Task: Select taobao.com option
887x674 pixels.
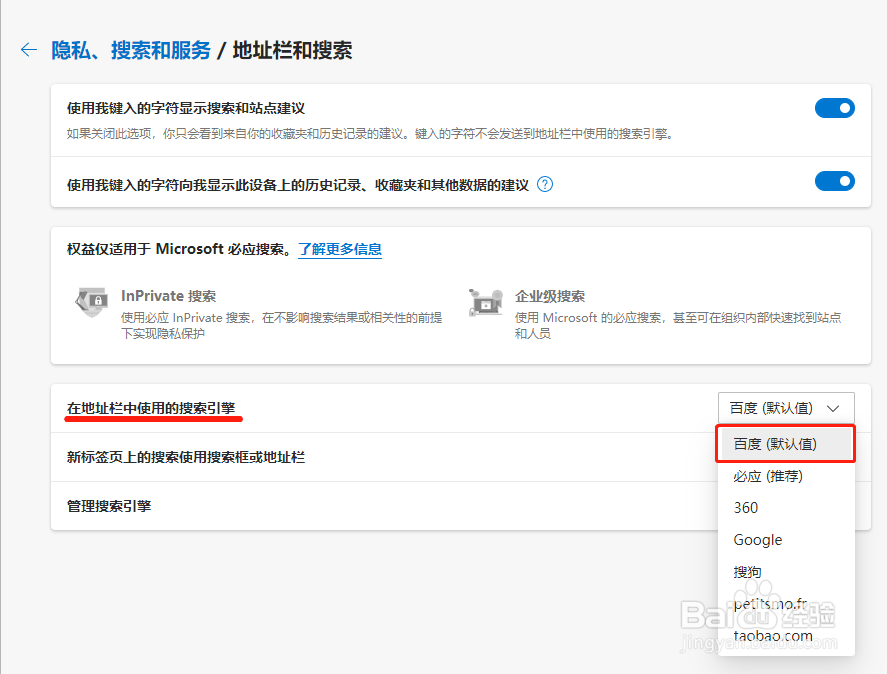Action: pos(785,636)
